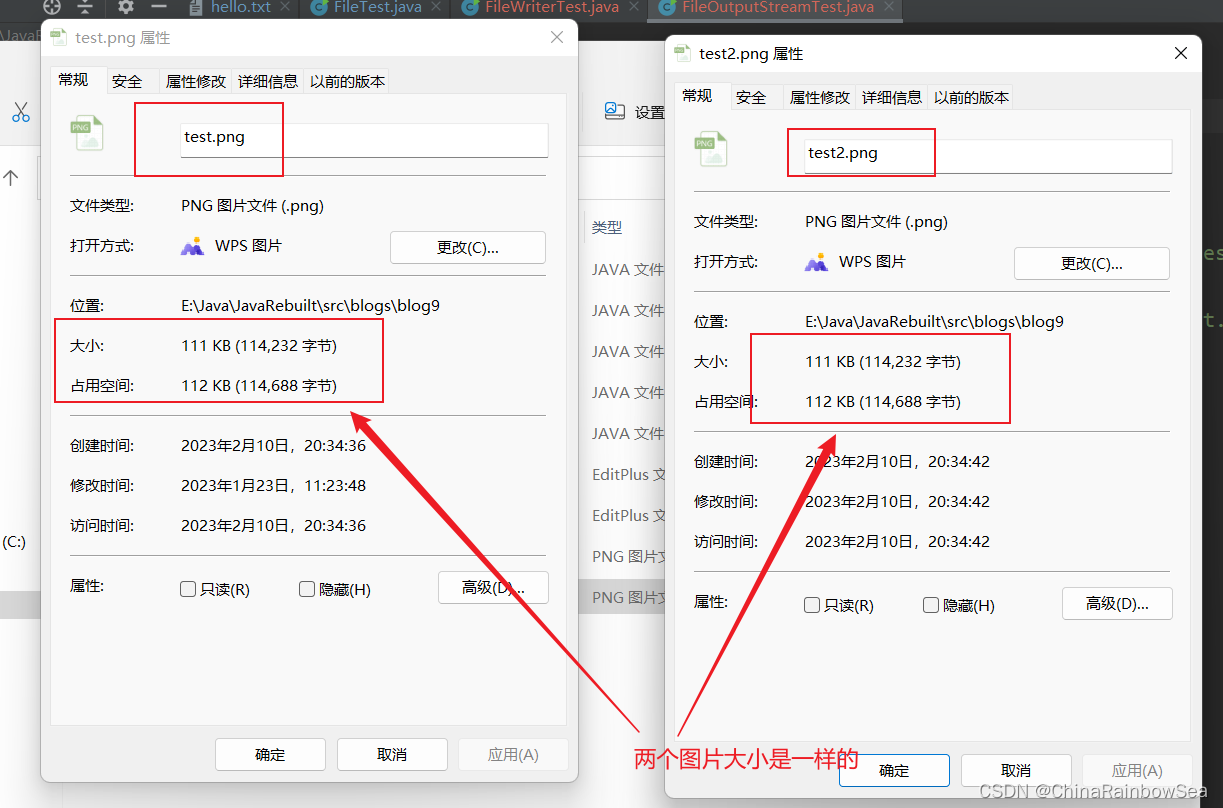Screen dimensions: 1223x808
Task: Click the PNG 图片文件 (.png) type text in test2.png dialog
Action: coord(876,222)
